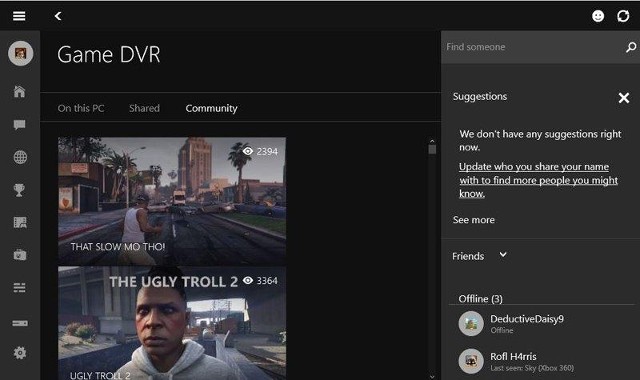Close the Suggestions panel
Viewport: 640px width, 380px height.
point(624,98)
